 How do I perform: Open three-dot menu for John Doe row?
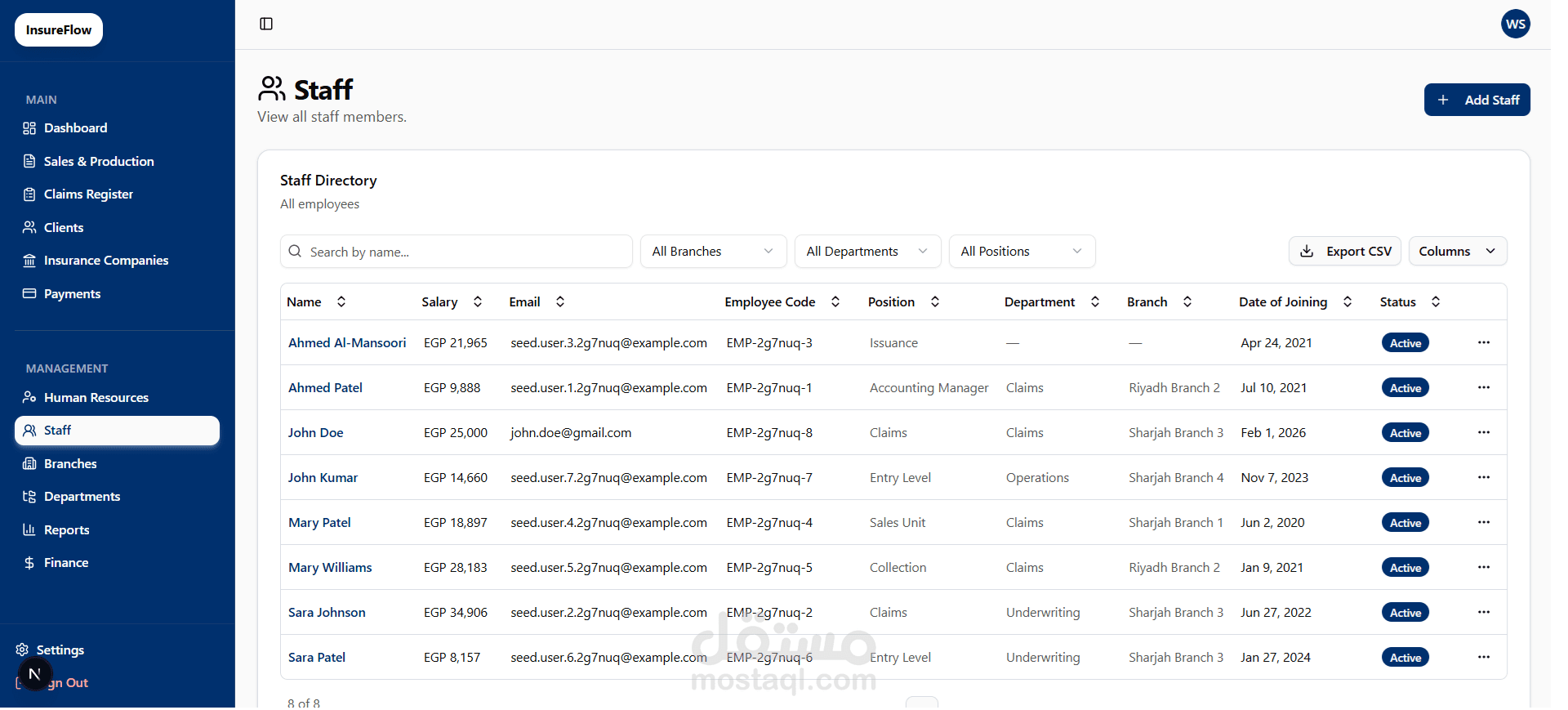coord(1483,432)
